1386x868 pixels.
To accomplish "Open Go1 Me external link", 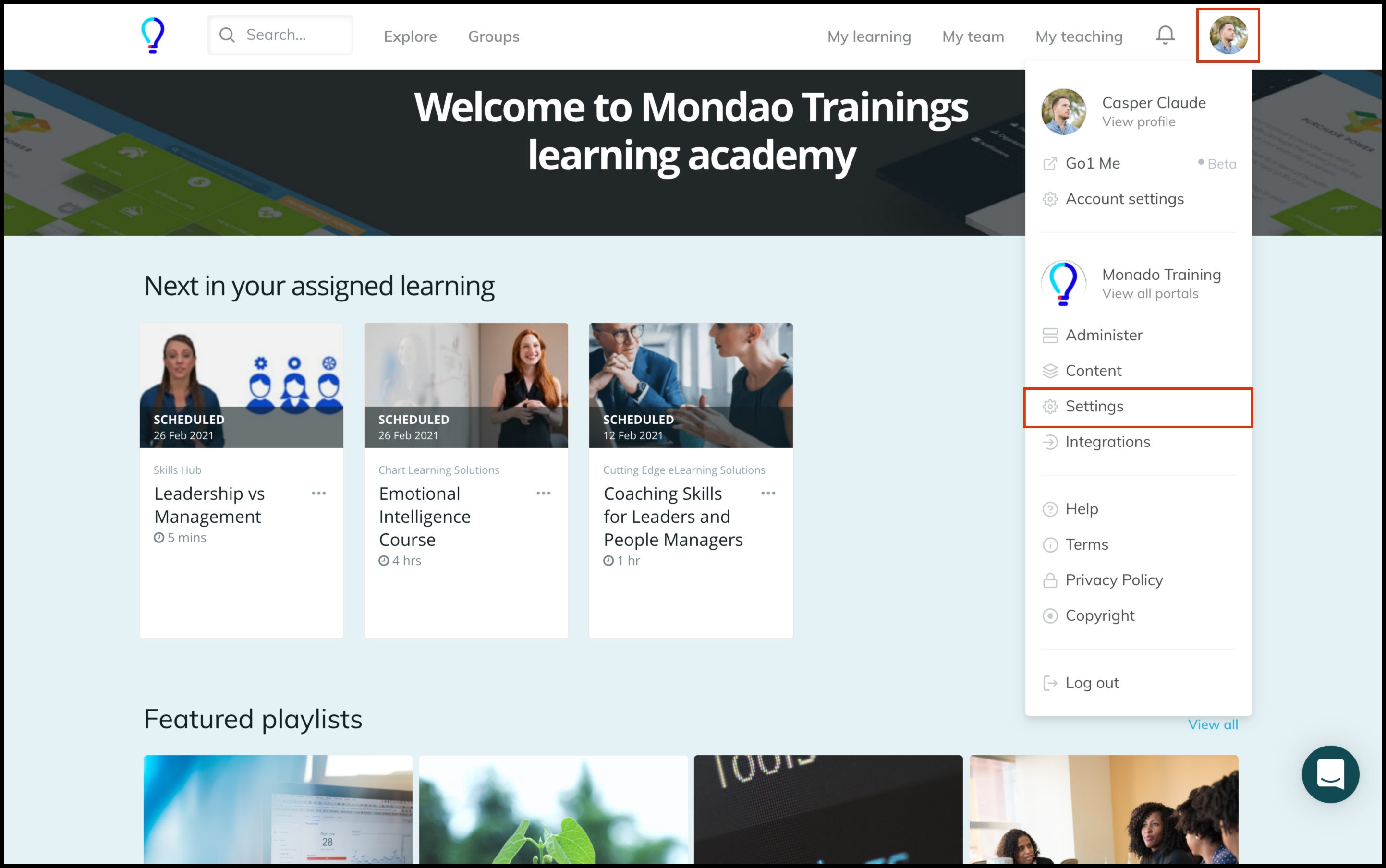I will pyautogui.click(x=1092, y=164).
